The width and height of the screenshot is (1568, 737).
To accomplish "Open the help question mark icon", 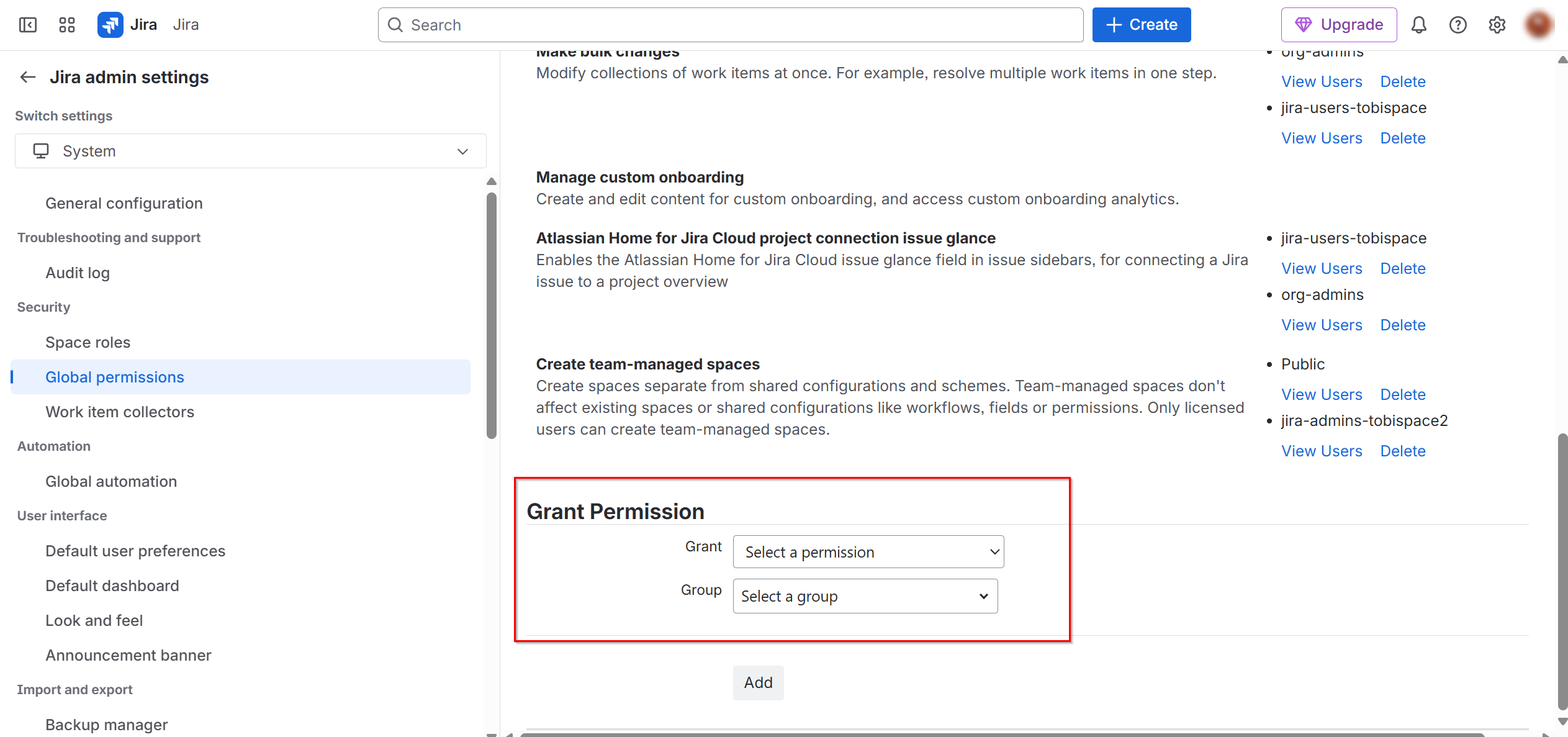I will [1458, 25].
